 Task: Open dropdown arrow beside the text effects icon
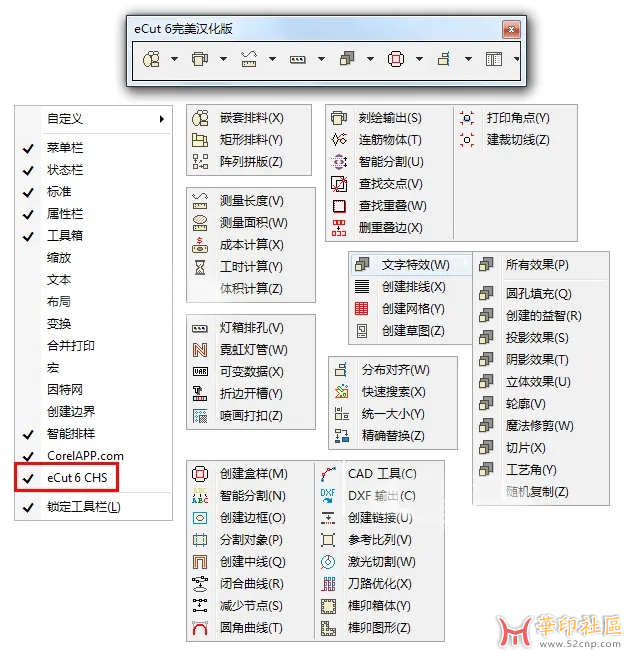click(370, 59)
